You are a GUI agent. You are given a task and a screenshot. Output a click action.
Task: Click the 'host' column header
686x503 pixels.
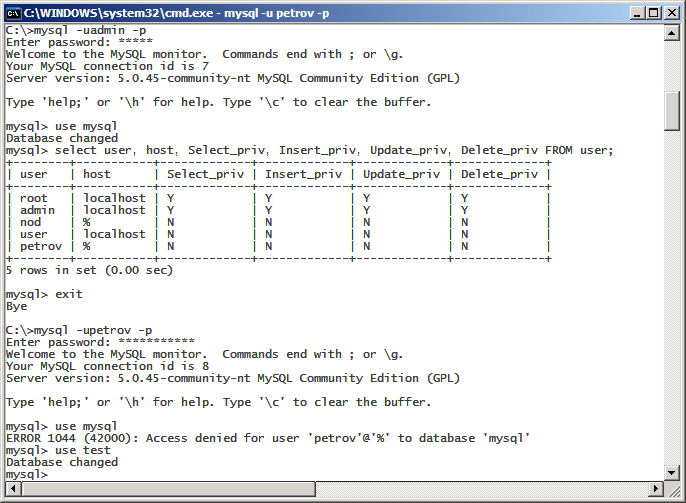[97, 174]
